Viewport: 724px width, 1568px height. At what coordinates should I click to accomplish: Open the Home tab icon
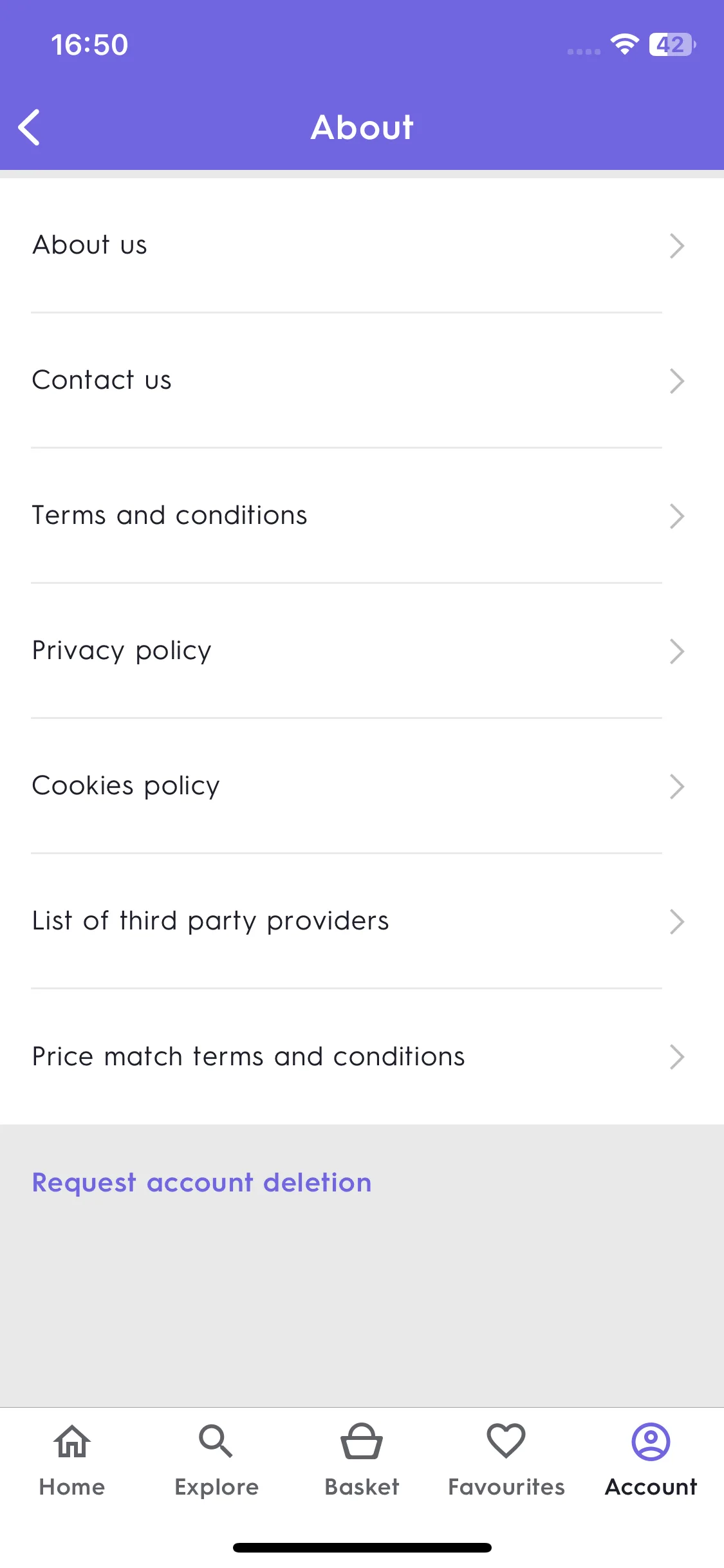coord(72,1441)
